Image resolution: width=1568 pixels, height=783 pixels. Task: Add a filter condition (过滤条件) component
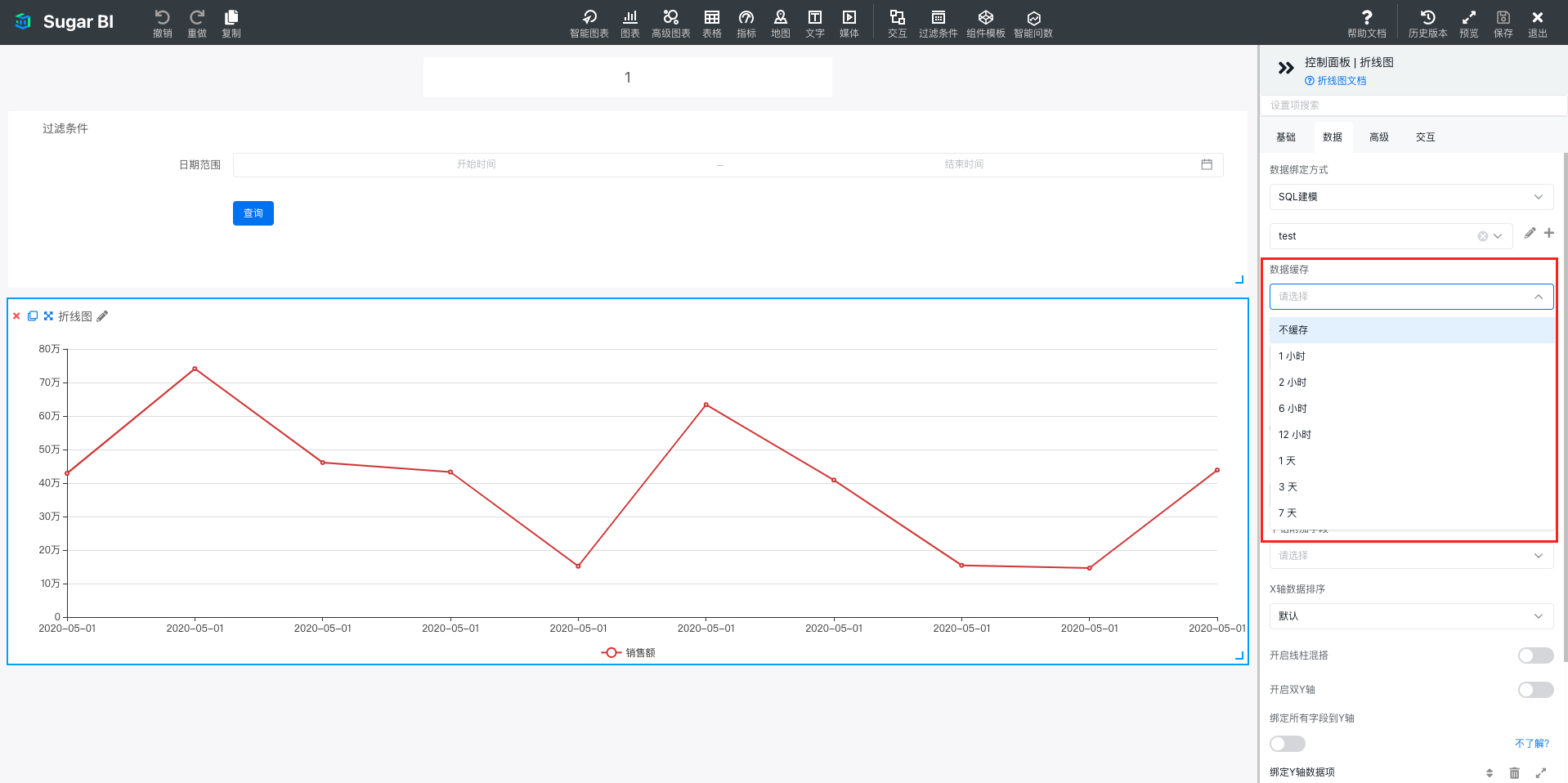pos(938,23)
